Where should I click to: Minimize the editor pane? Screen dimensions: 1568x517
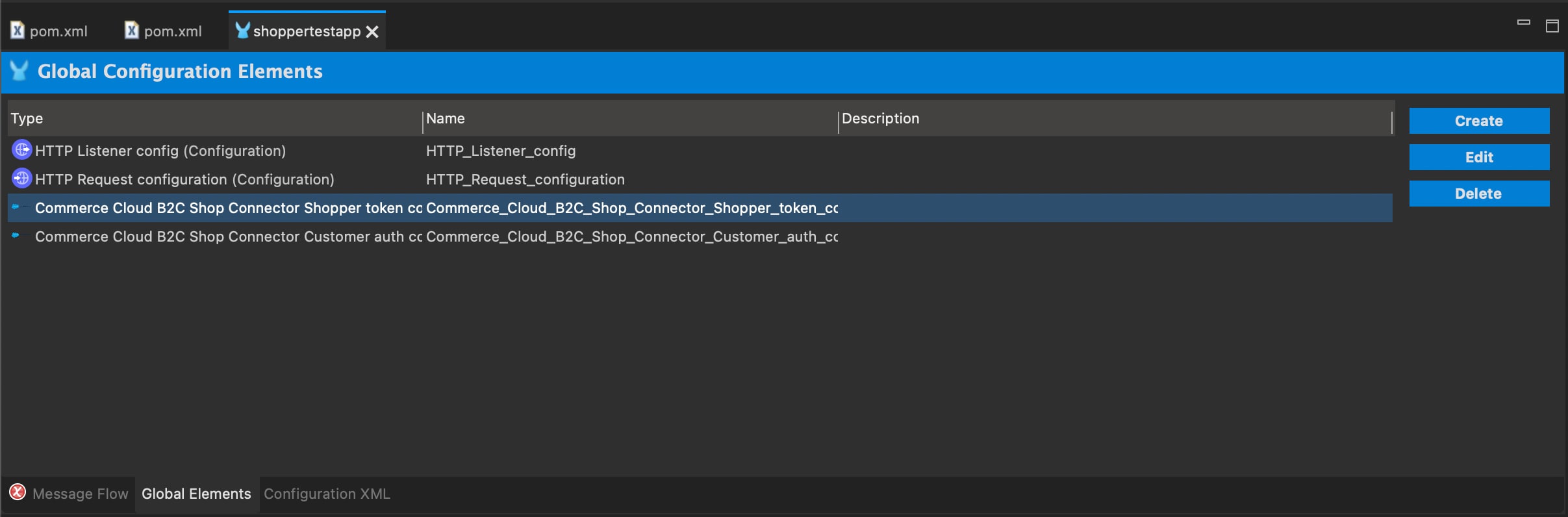click(x=1524, y=23)
